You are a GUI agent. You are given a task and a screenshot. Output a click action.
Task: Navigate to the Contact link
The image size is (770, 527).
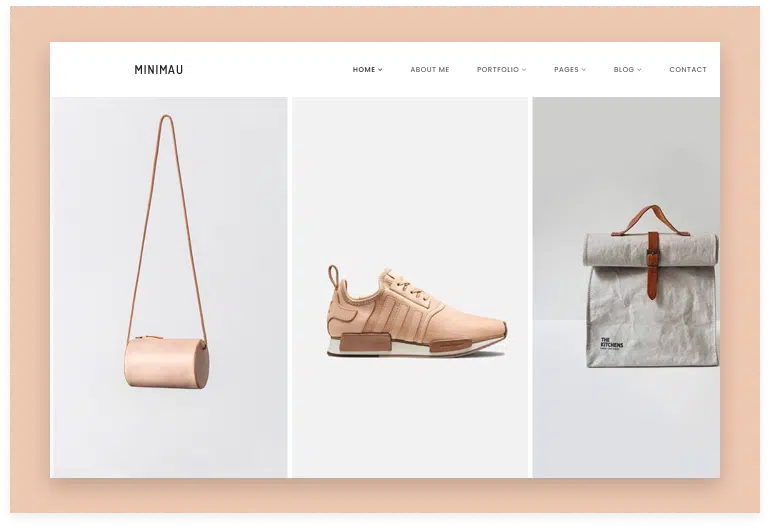tap(688, 70)
